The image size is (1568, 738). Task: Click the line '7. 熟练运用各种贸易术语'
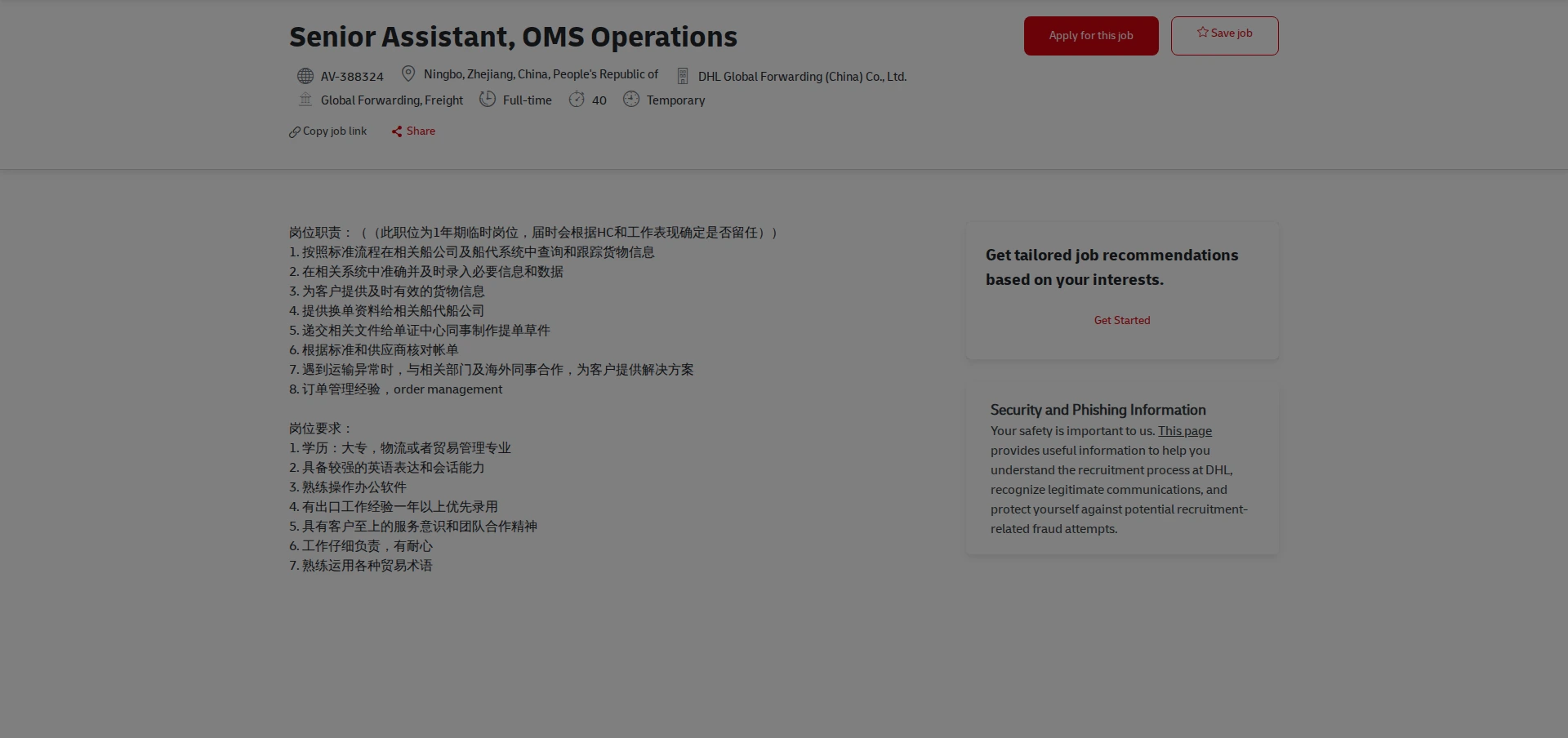361,566
